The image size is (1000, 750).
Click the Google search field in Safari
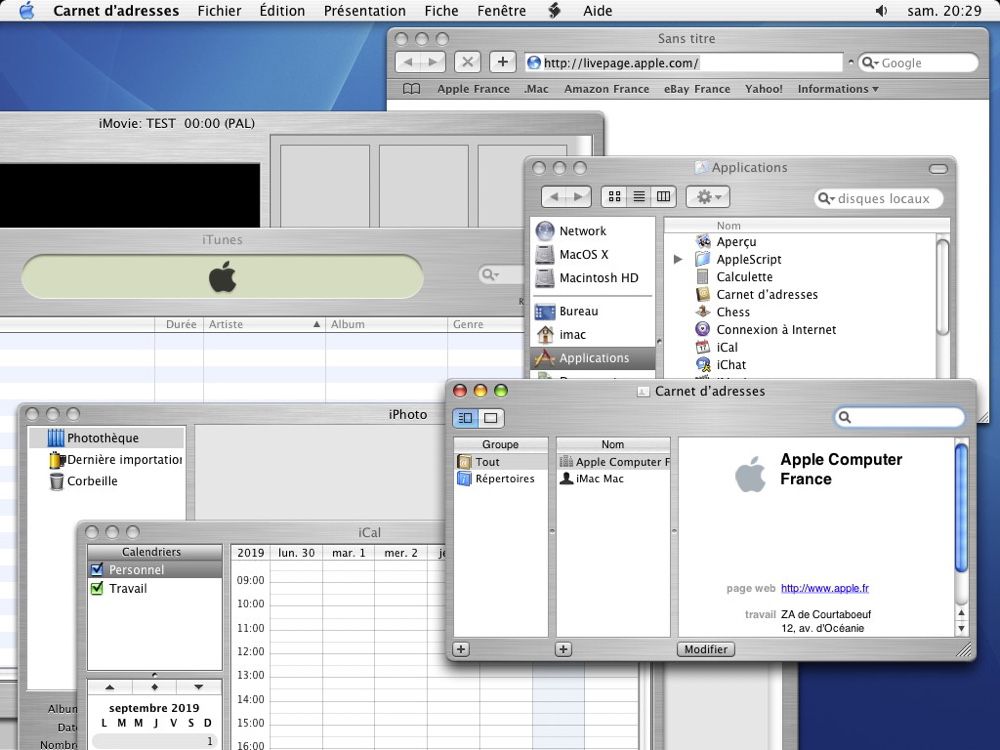[x=918, y=62]
